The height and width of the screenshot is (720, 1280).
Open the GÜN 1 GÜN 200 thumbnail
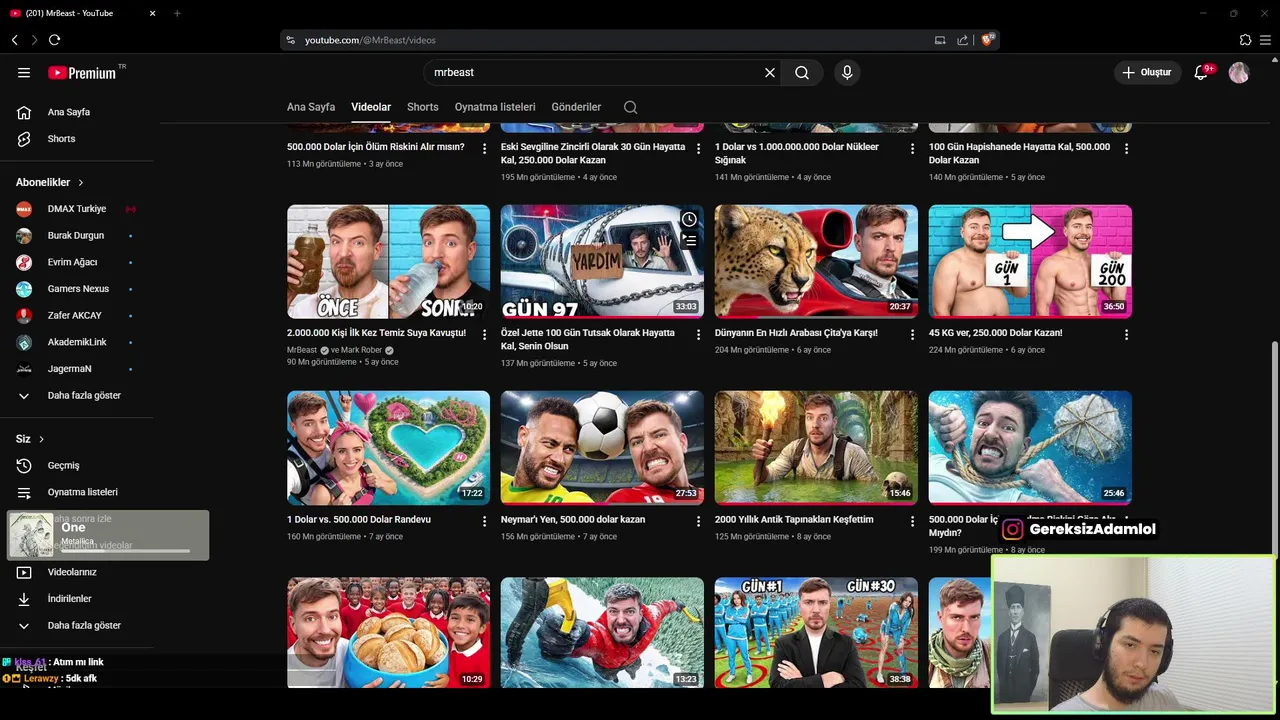tap(1030, 262)
